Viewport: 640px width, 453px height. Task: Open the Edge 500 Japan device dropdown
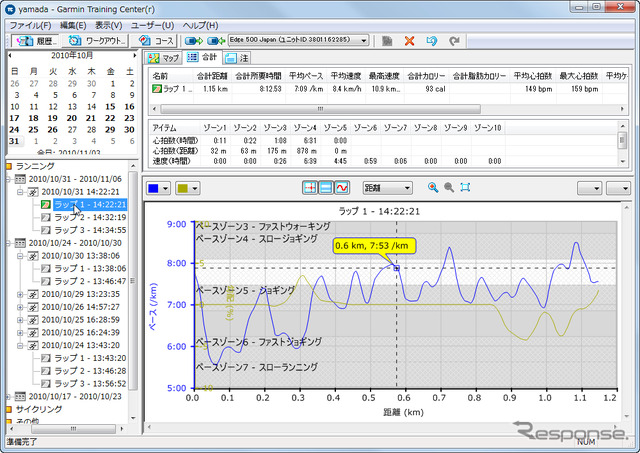298,40
